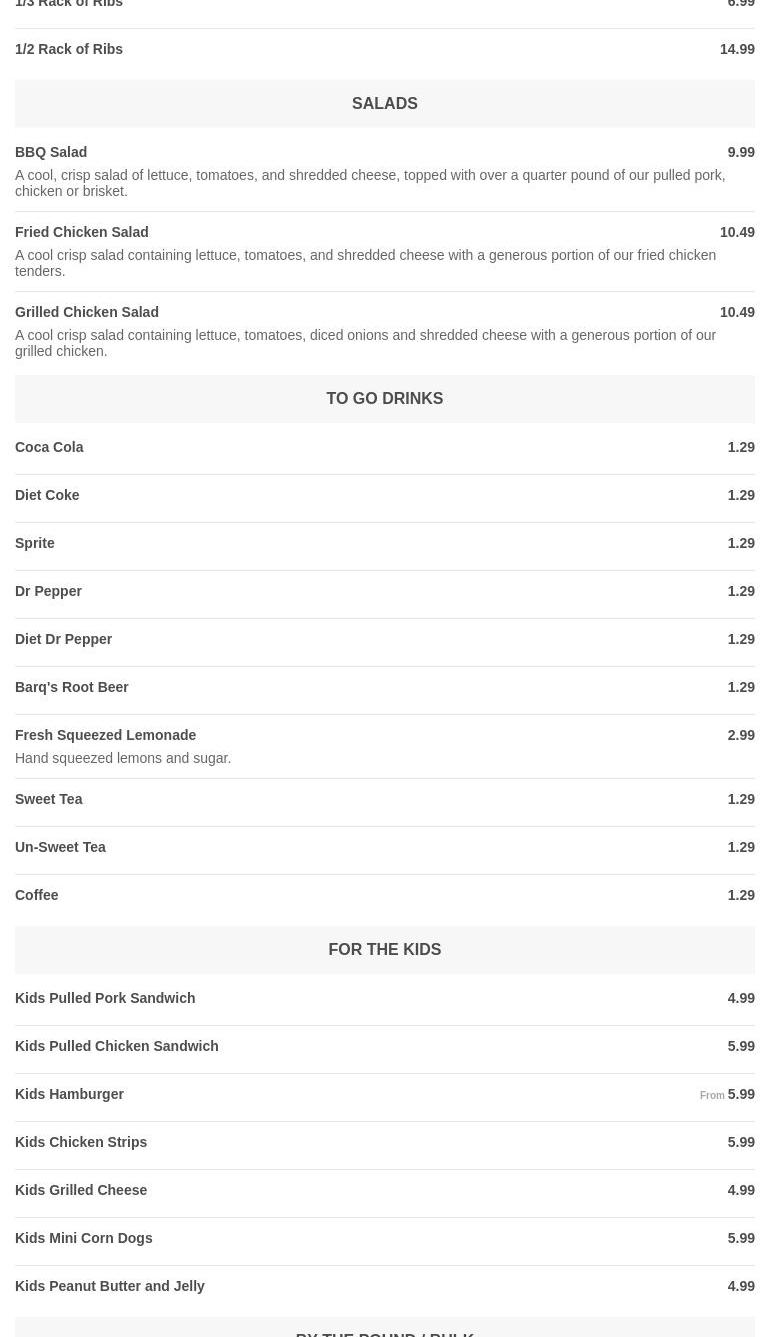This screenshot has height=1337, width=770.
Task: Choose the Un-Sweet Tea drink
Action: (x=60, y=847)
